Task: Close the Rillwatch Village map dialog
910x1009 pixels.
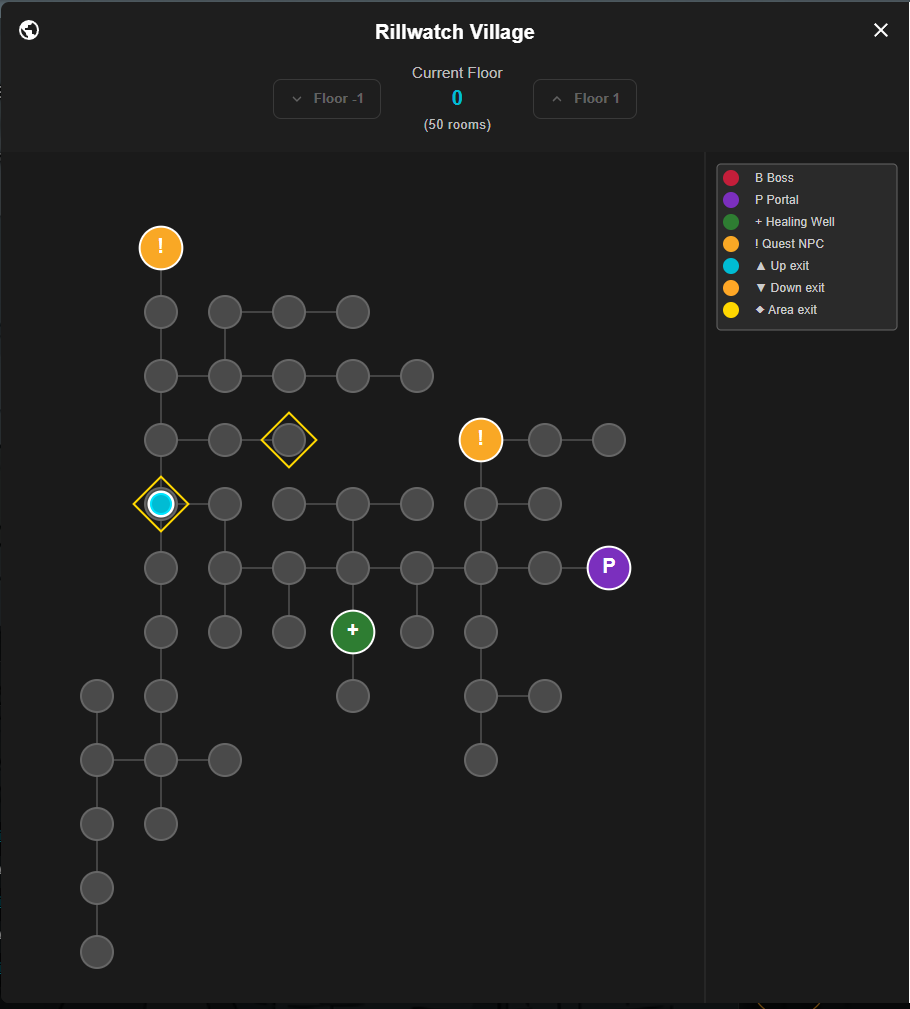Action: 880,30
